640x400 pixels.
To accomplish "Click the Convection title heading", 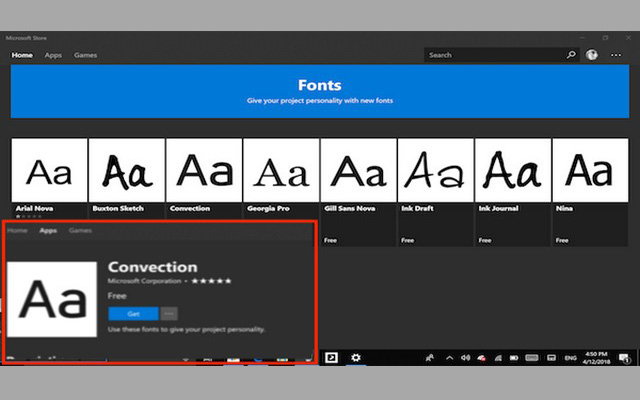I will point(153,267).
